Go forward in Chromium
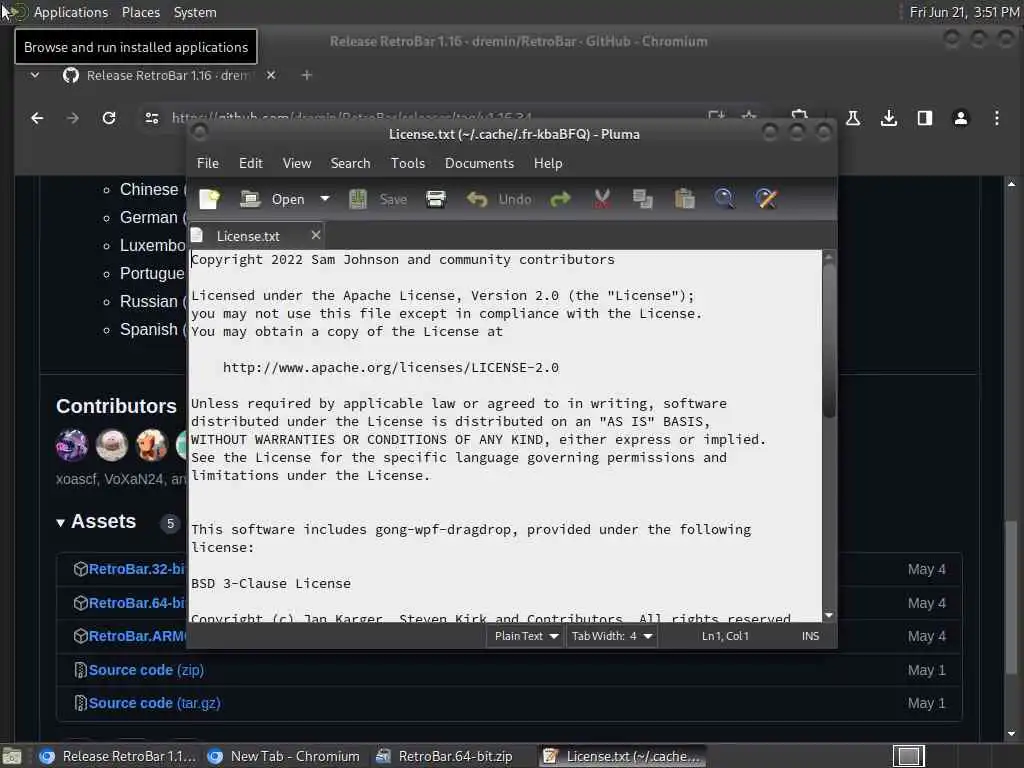The width and height of the screenshot is (1024, 768). pos(72,118)
